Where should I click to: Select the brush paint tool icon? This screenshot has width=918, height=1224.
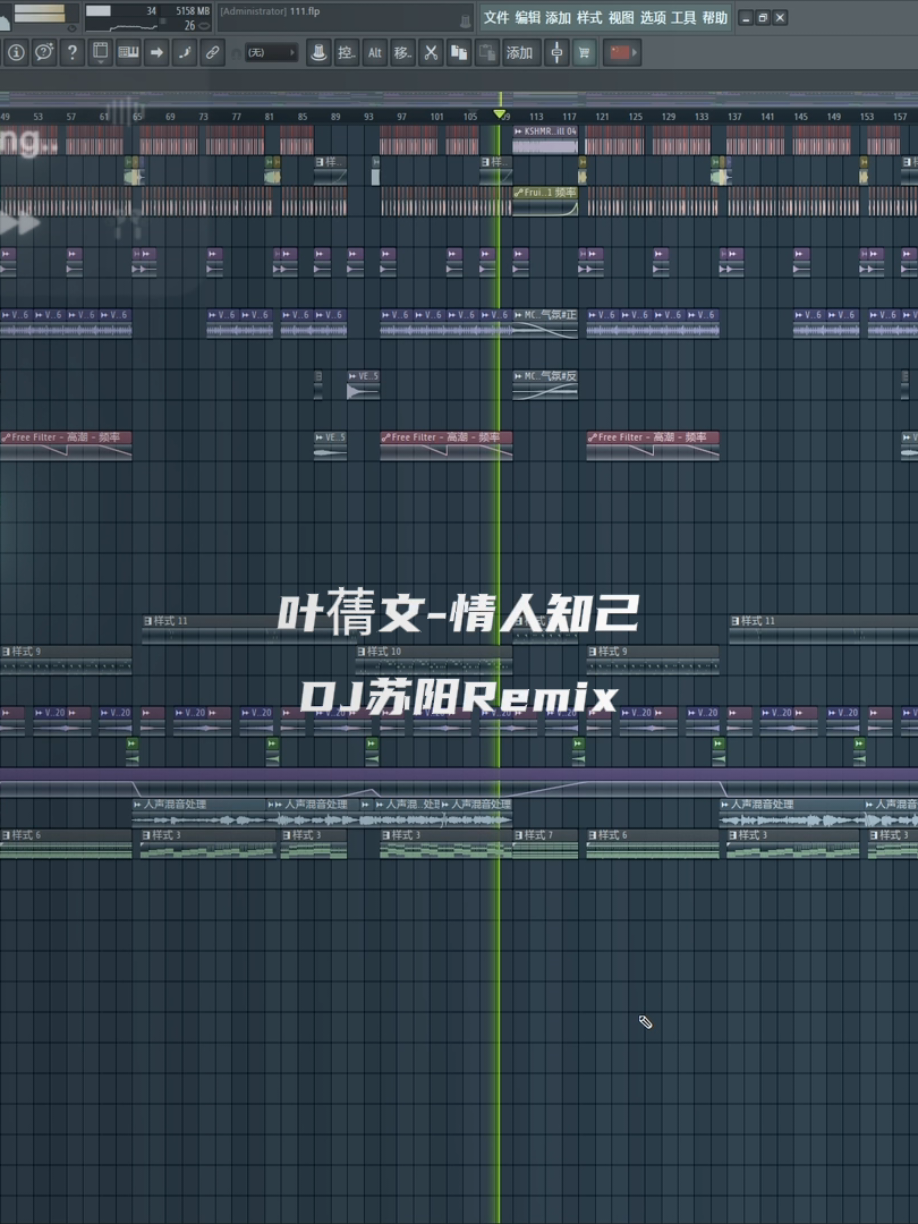pyautogui.click(x=184, y=53)
